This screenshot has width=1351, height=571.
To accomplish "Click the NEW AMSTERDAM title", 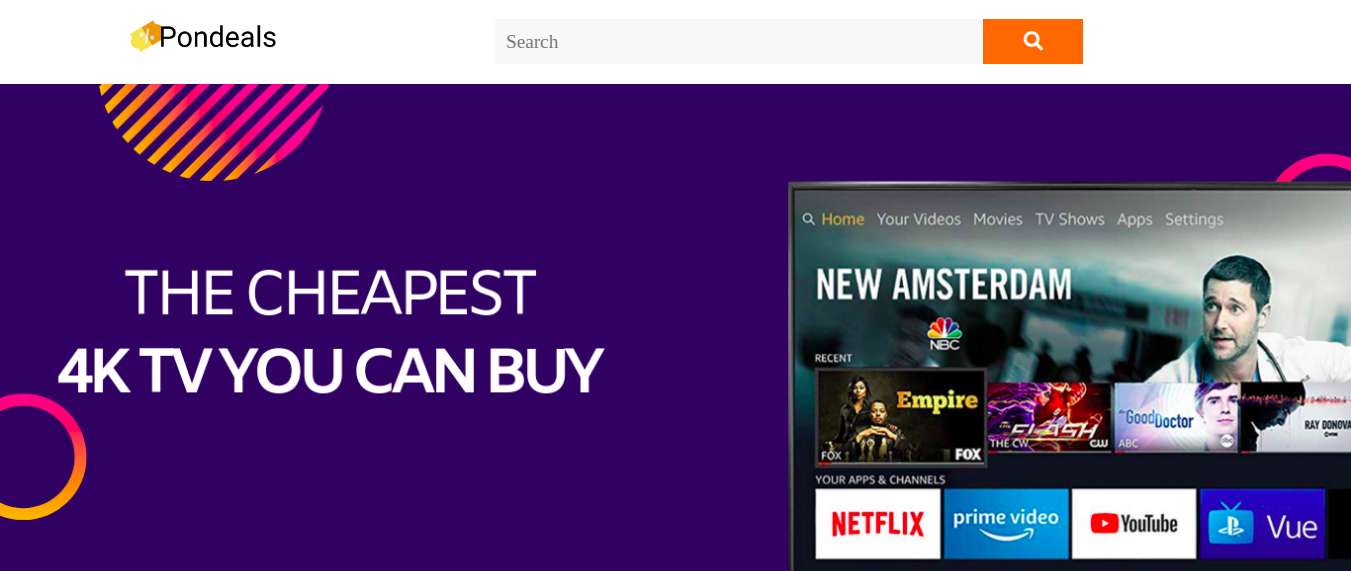I will (944, 284).
